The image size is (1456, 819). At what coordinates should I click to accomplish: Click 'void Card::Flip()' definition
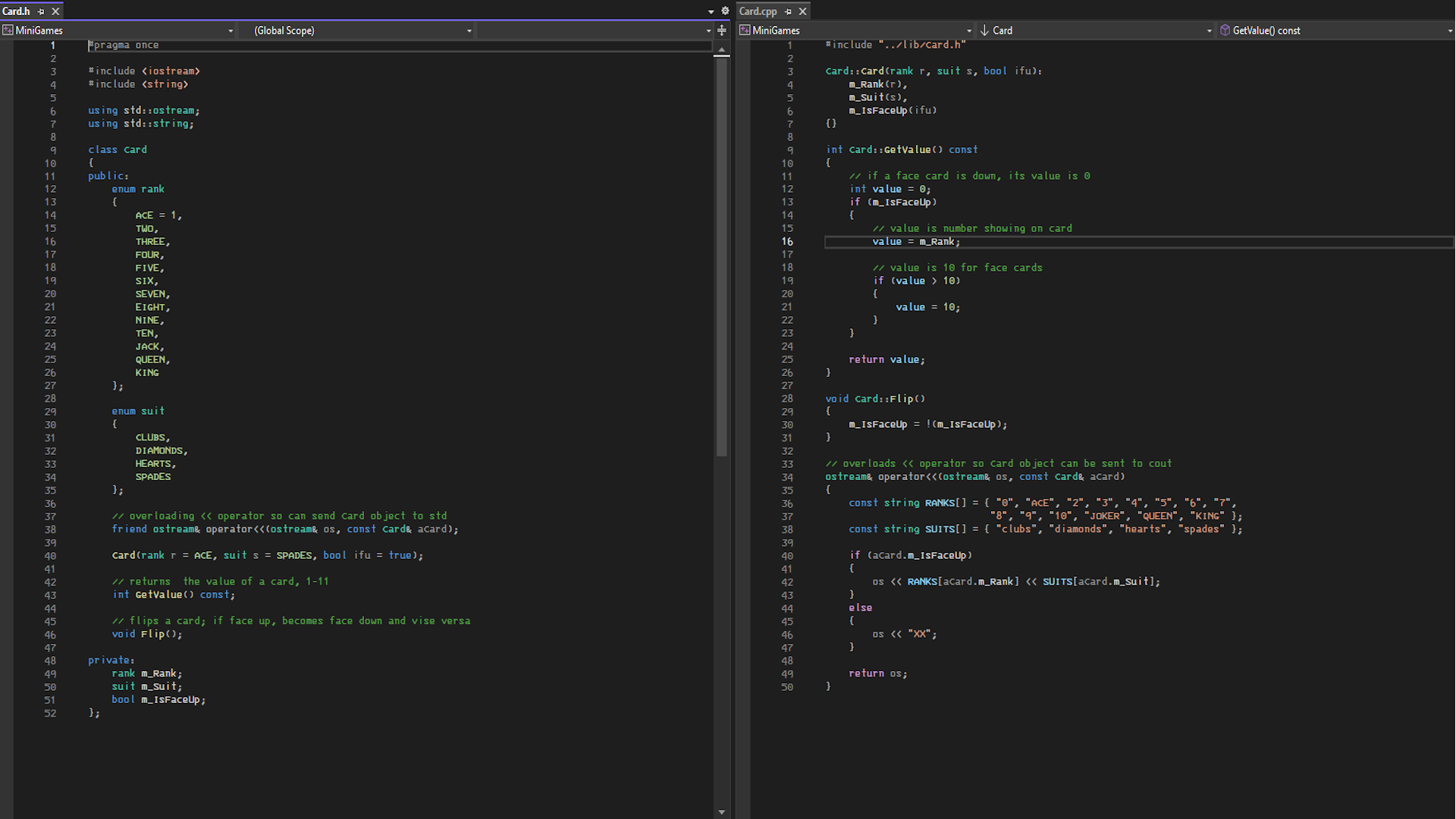875,399
